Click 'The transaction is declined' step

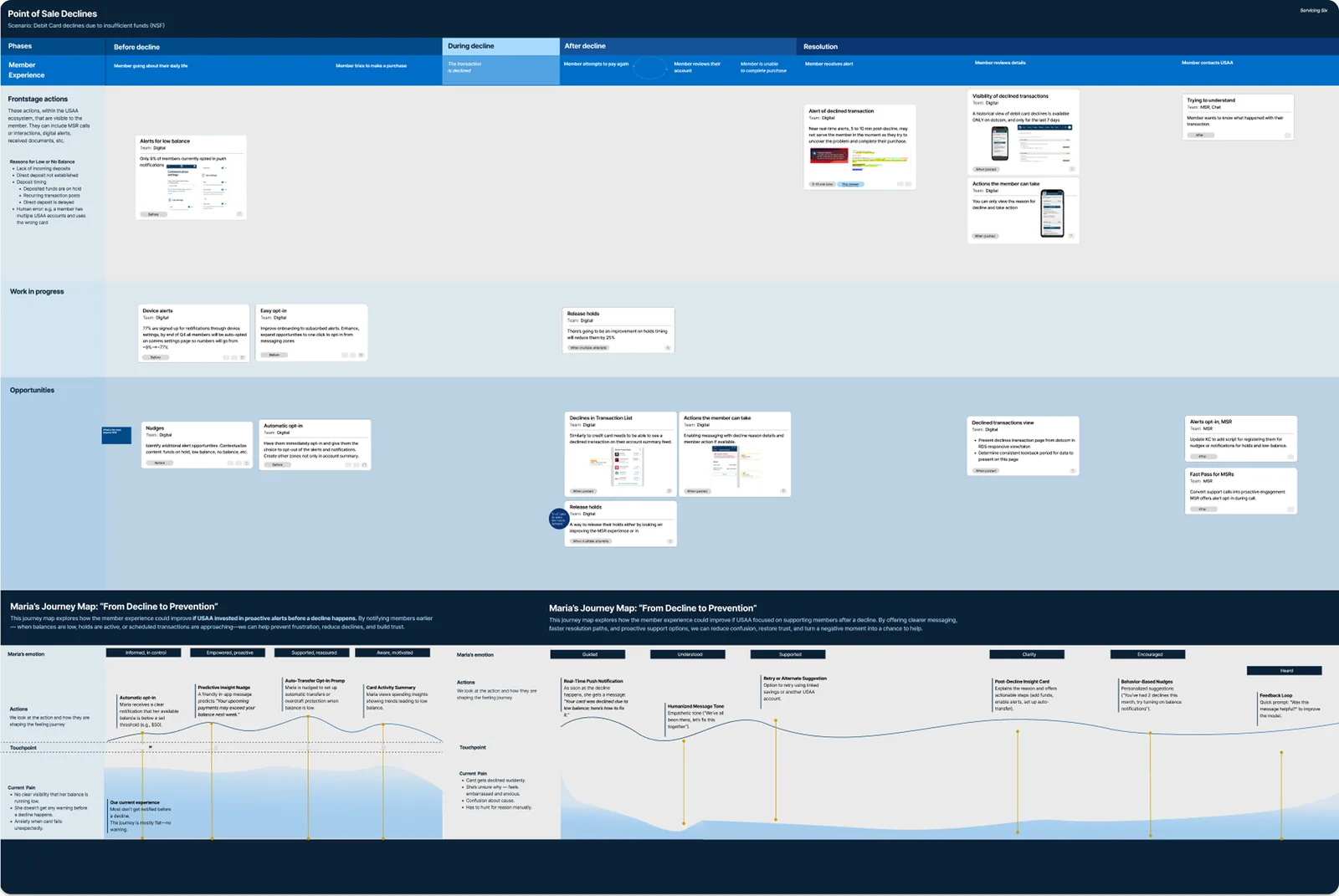coord(464,67)
